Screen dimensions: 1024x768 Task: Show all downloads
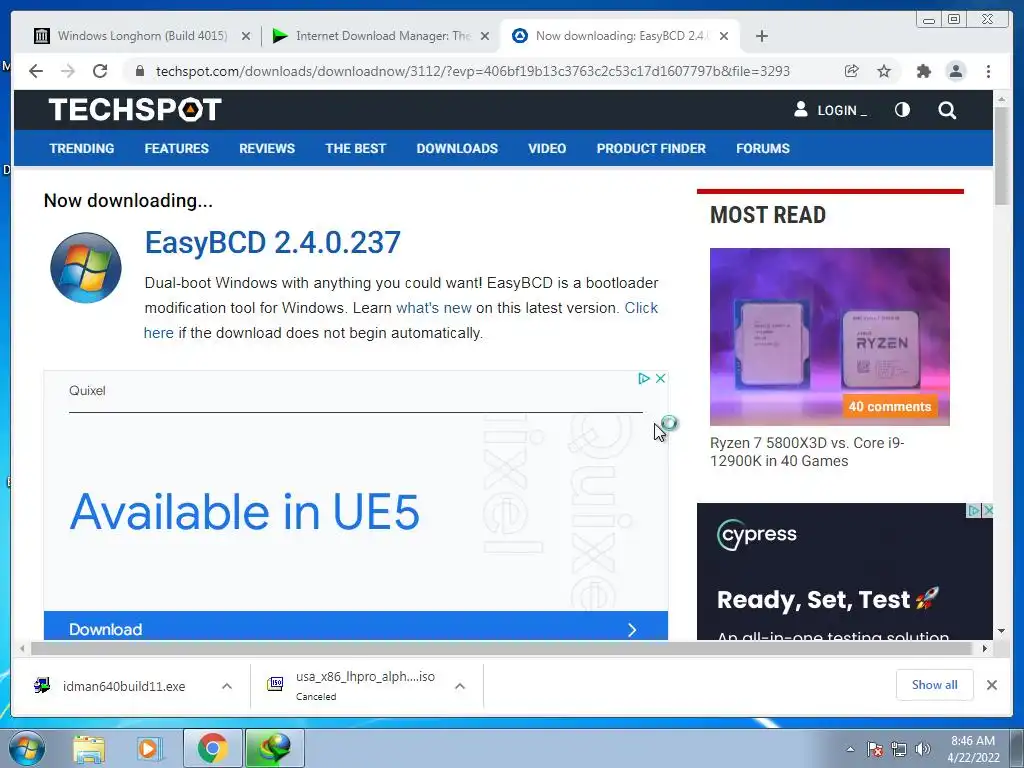(x=935, y=684)
